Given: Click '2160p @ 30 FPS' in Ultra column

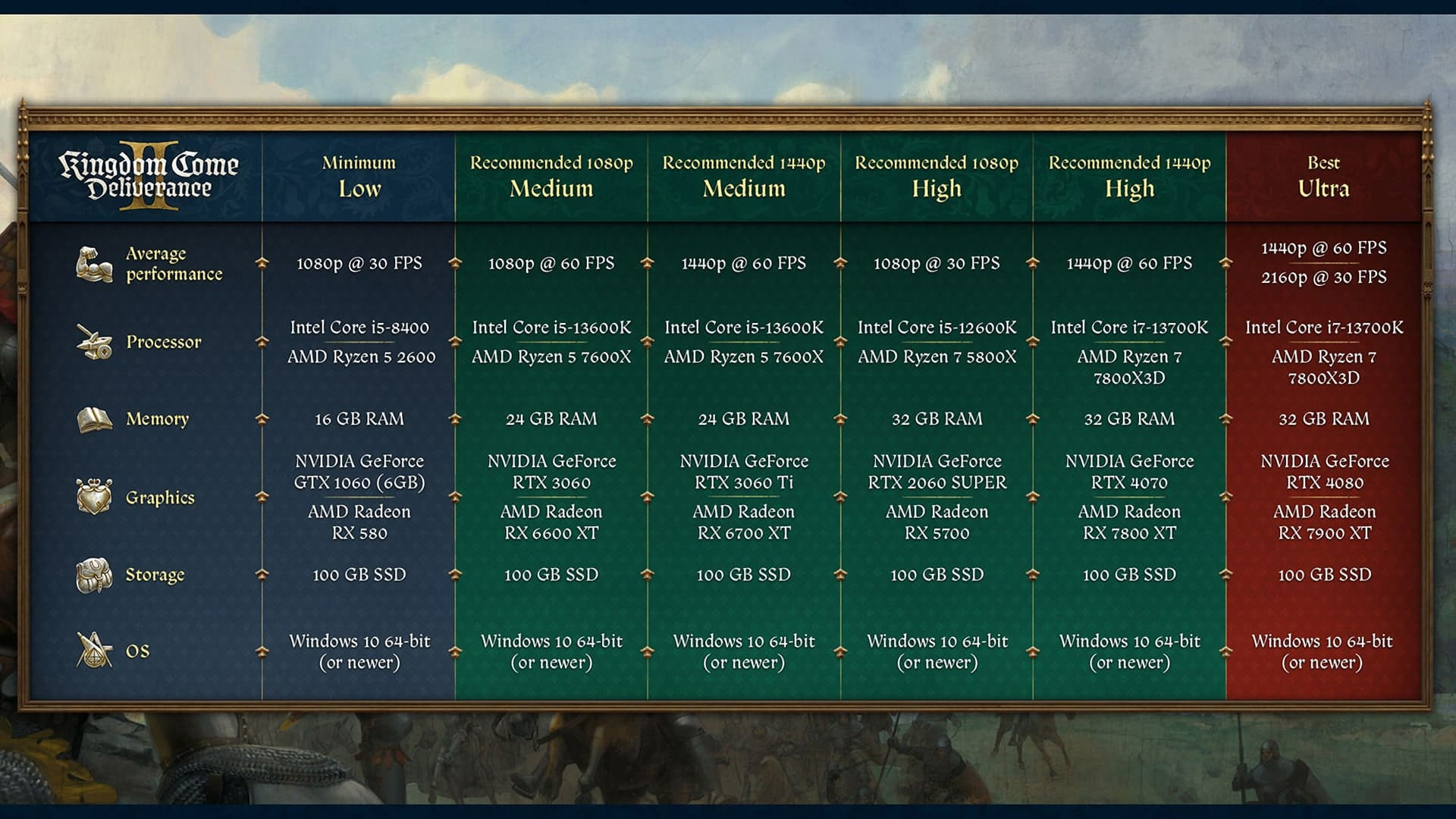Looking at the screenshot, I should (x=1324, y=277).
